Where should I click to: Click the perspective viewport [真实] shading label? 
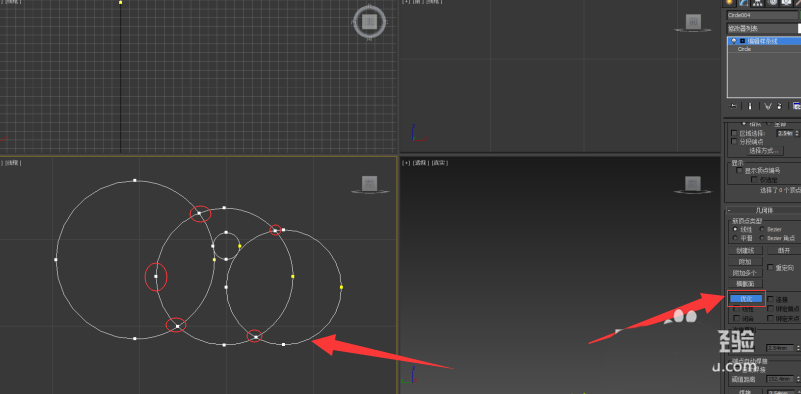[440, 163]
